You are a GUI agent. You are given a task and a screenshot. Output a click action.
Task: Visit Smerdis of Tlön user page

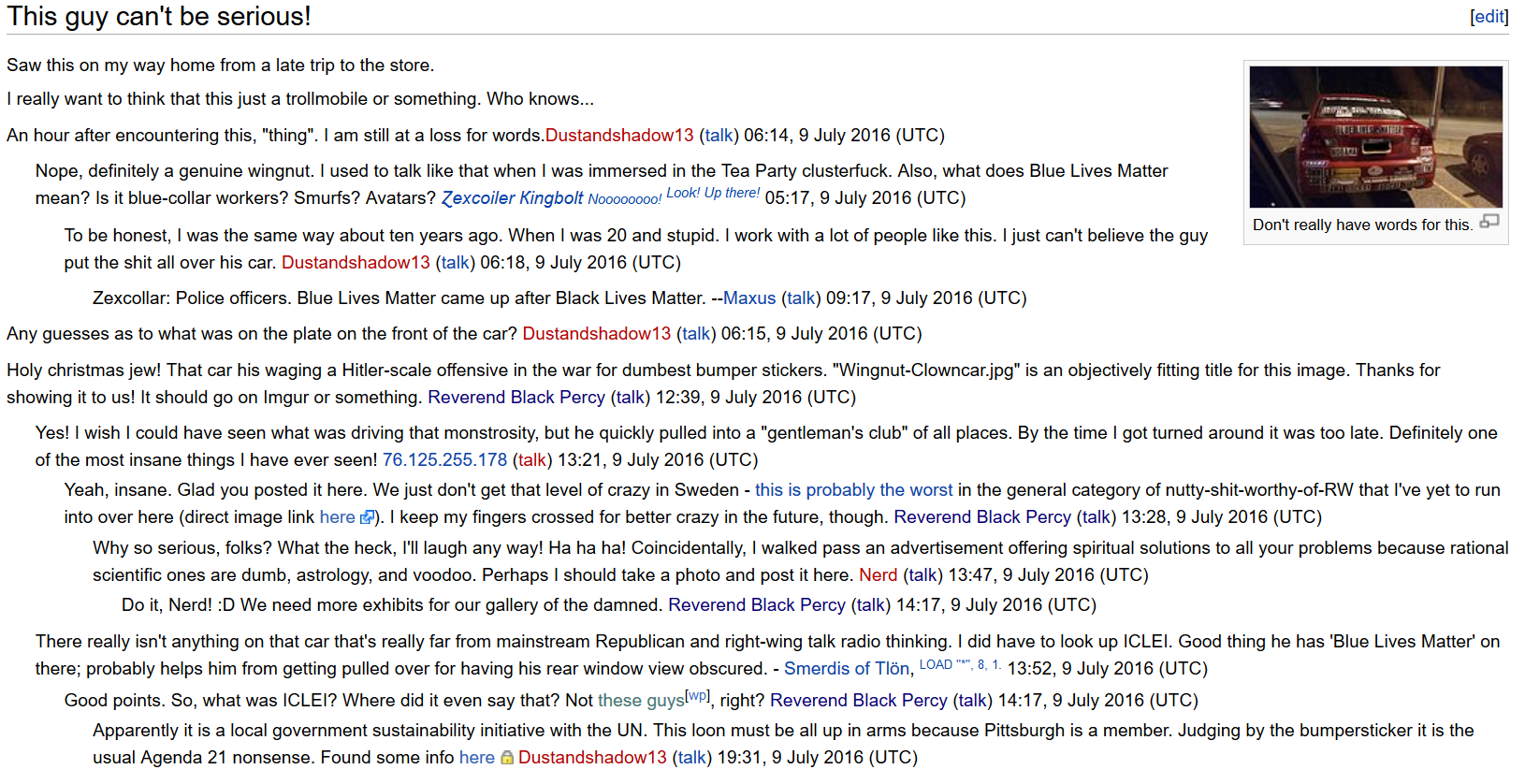(x=847, y=669)
